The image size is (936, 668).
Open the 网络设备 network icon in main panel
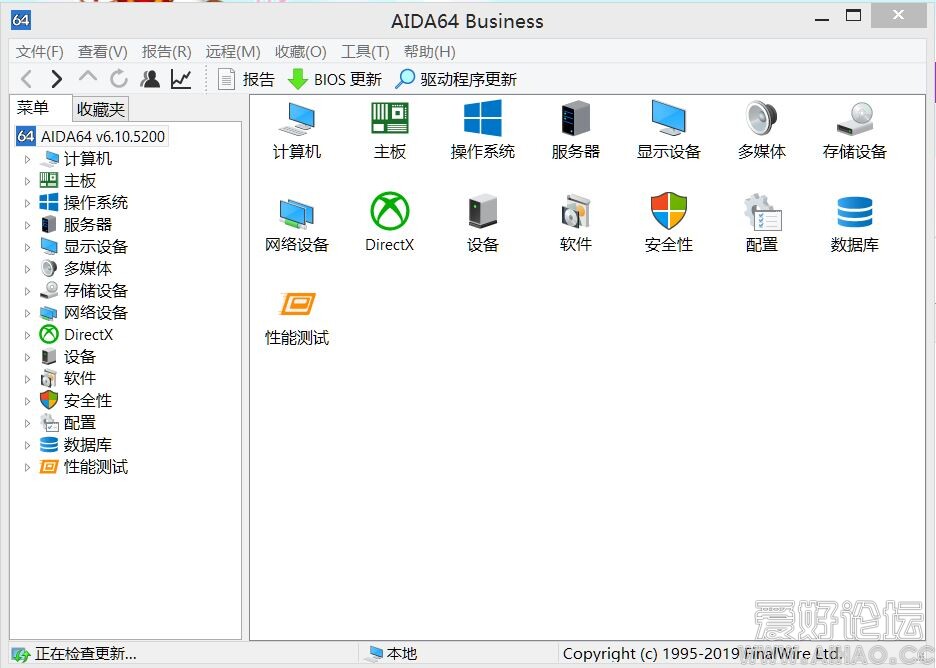pos(297,212)
